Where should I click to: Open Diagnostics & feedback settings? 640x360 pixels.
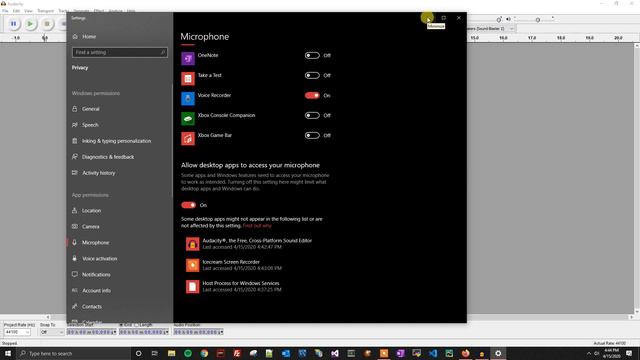(108, 157)
